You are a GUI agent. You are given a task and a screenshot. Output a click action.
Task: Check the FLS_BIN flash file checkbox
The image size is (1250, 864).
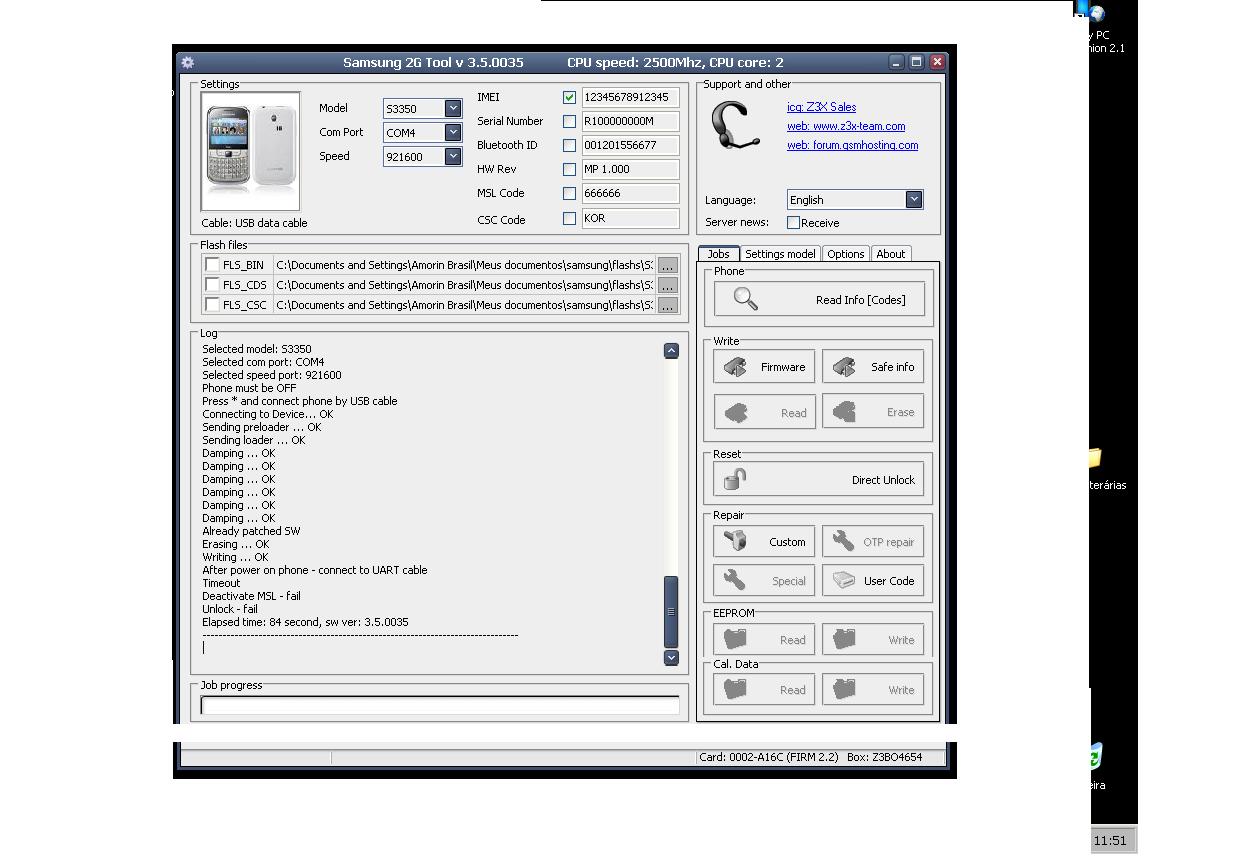212,265
